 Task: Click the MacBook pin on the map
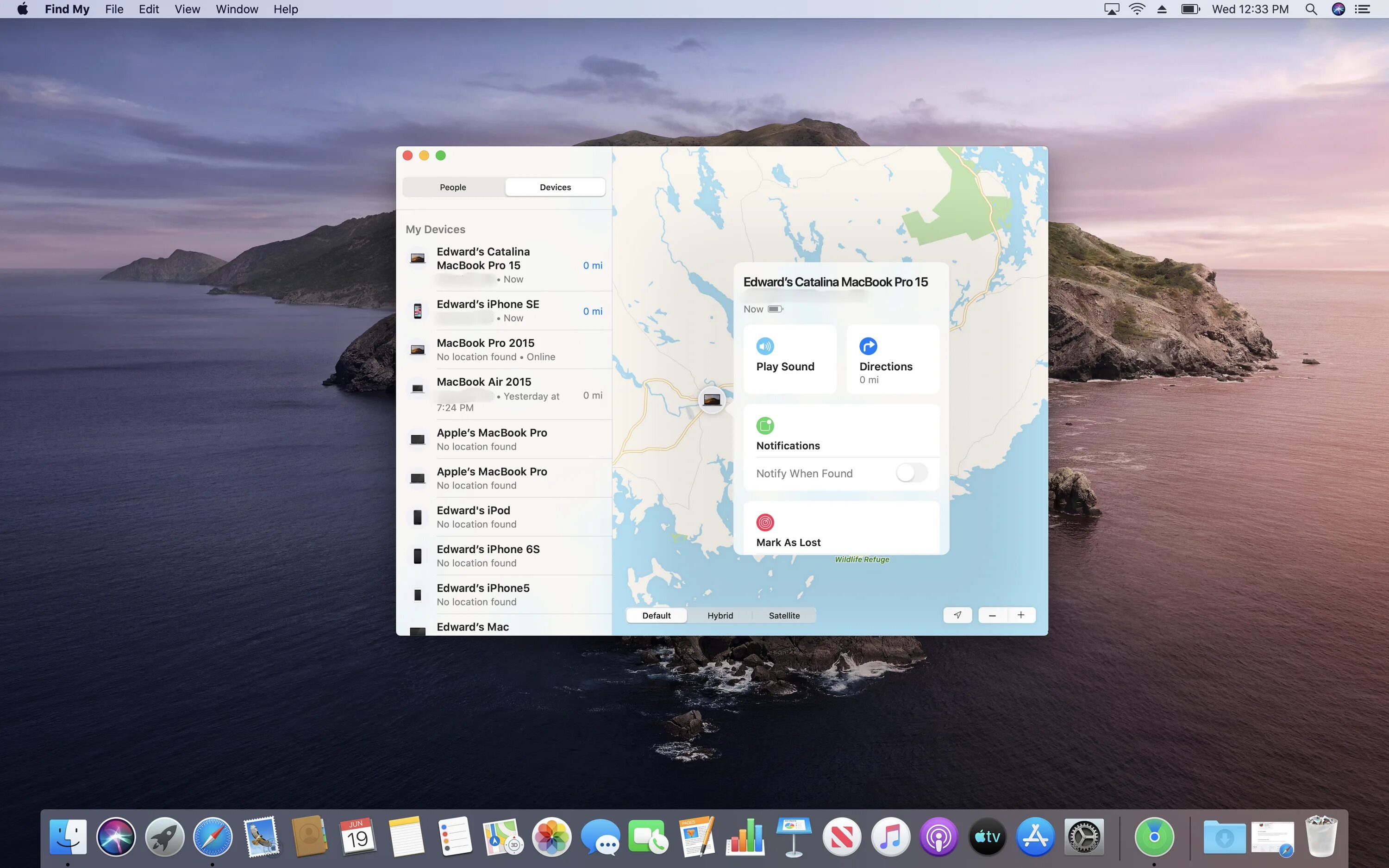tap(712, 400)
